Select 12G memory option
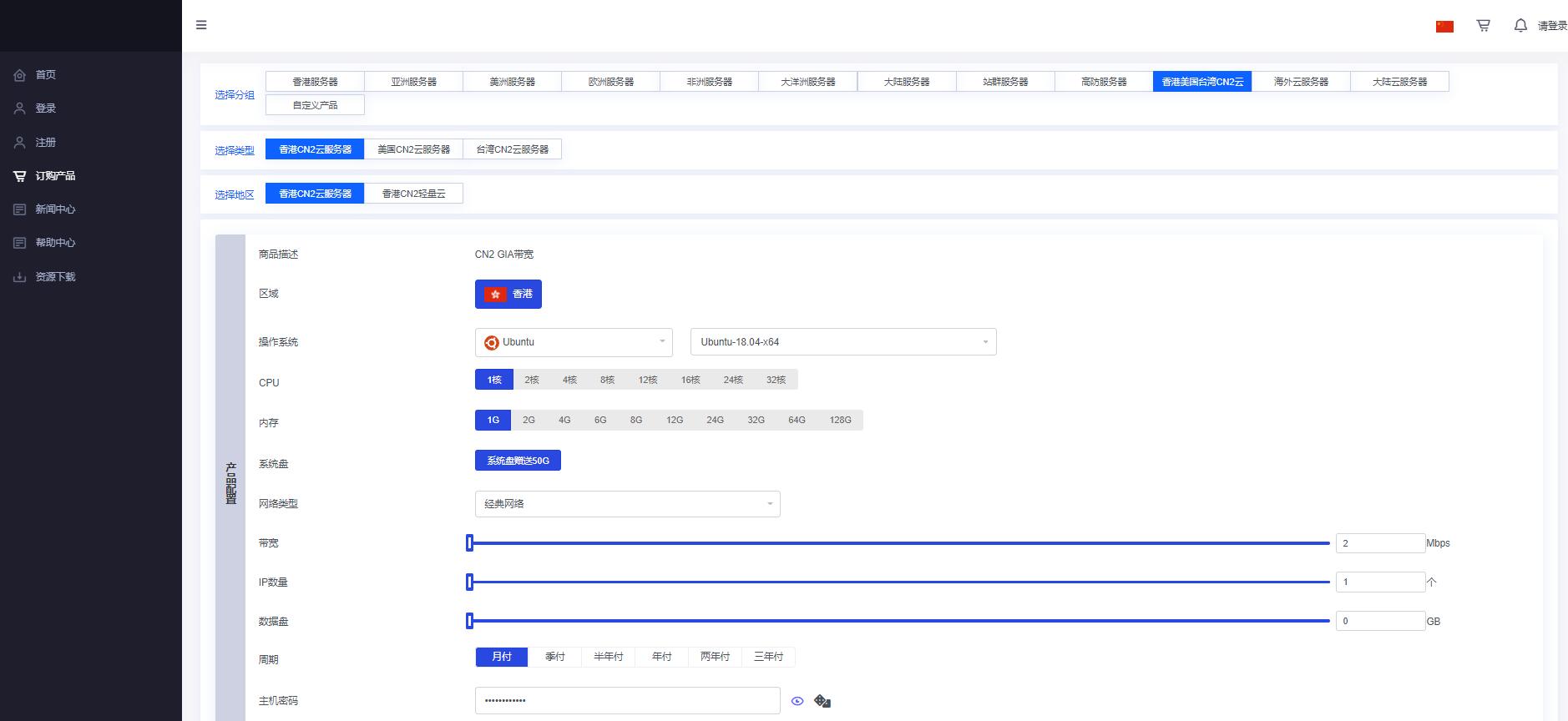 click(675, 420)
